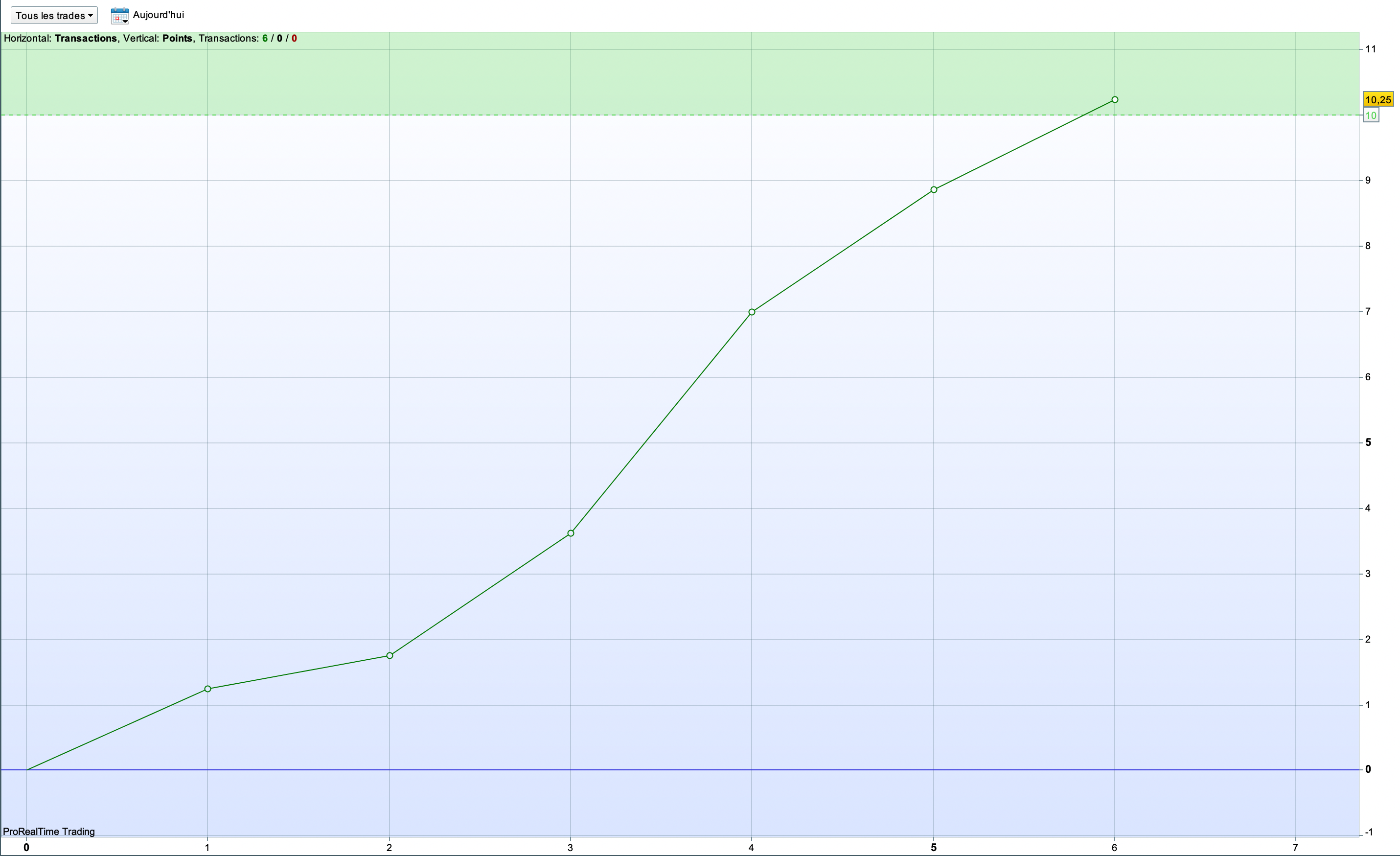
Task: Click the '11' label on vertical axis
Action: tap(1371, 49)
